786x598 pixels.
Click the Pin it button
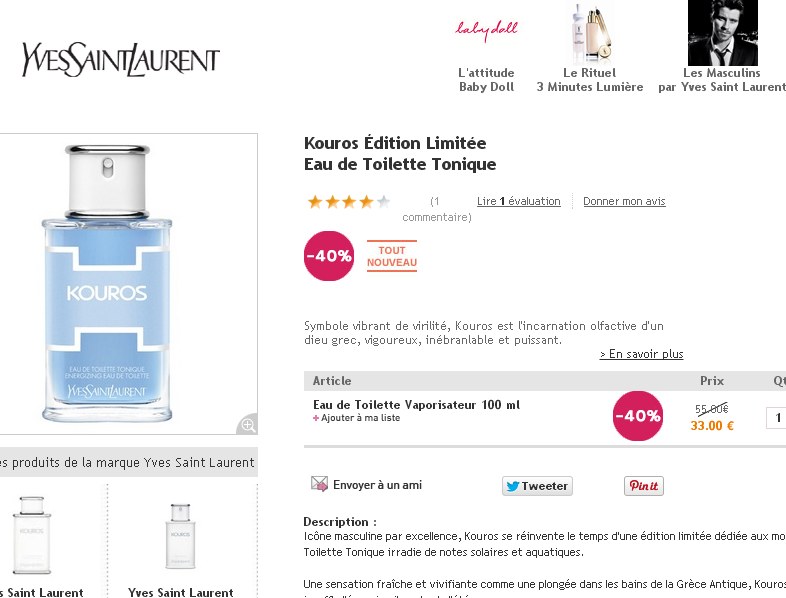point(644,486)
